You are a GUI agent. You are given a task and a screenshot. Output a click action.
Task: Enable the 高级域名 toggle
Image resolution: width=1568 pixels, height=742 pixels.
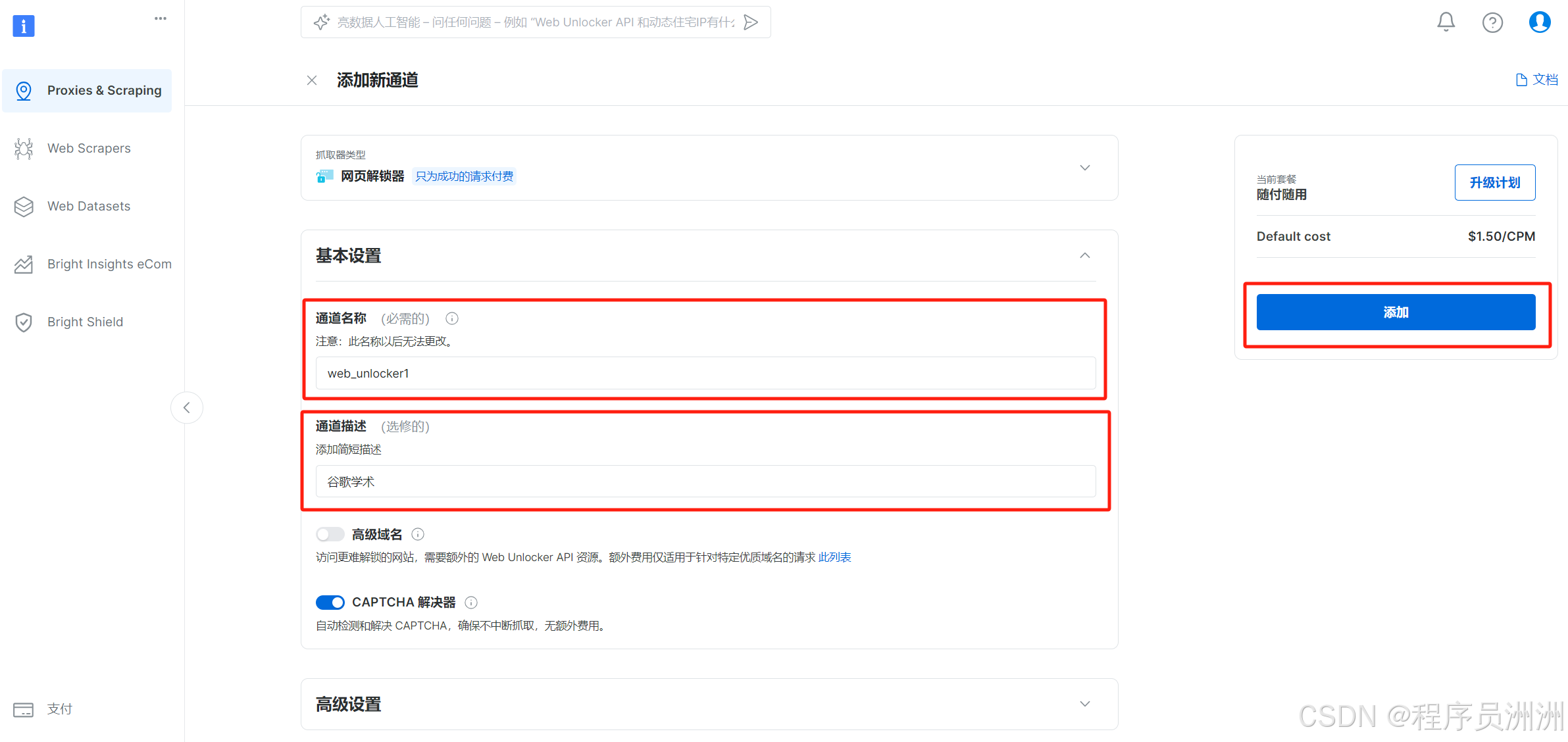pos(330,534)
